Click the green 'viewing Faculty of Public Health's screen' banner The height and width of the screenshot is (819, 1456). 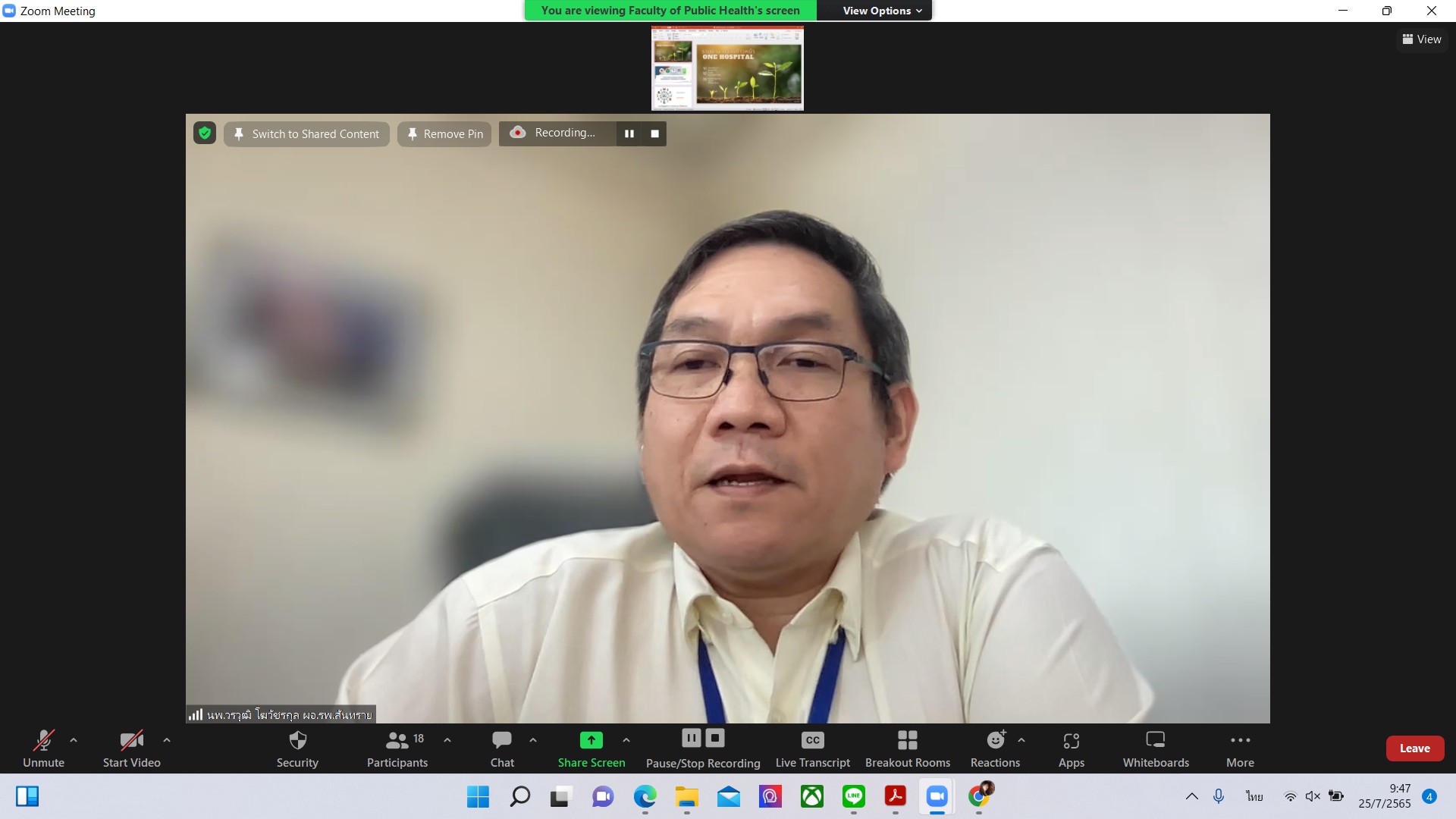[670, 11]
